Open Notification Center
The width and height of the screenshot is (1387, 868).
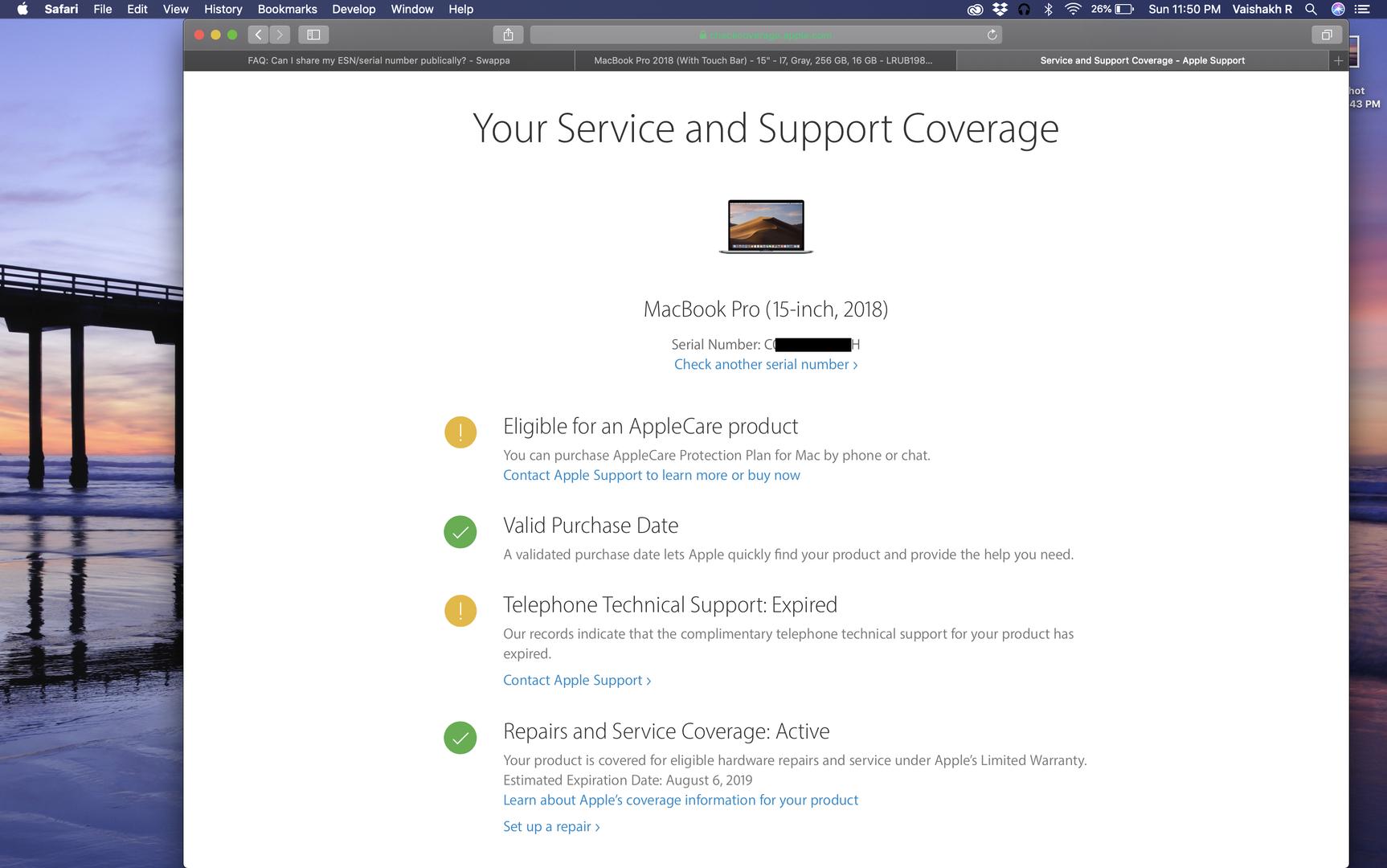pos(1361,9)
